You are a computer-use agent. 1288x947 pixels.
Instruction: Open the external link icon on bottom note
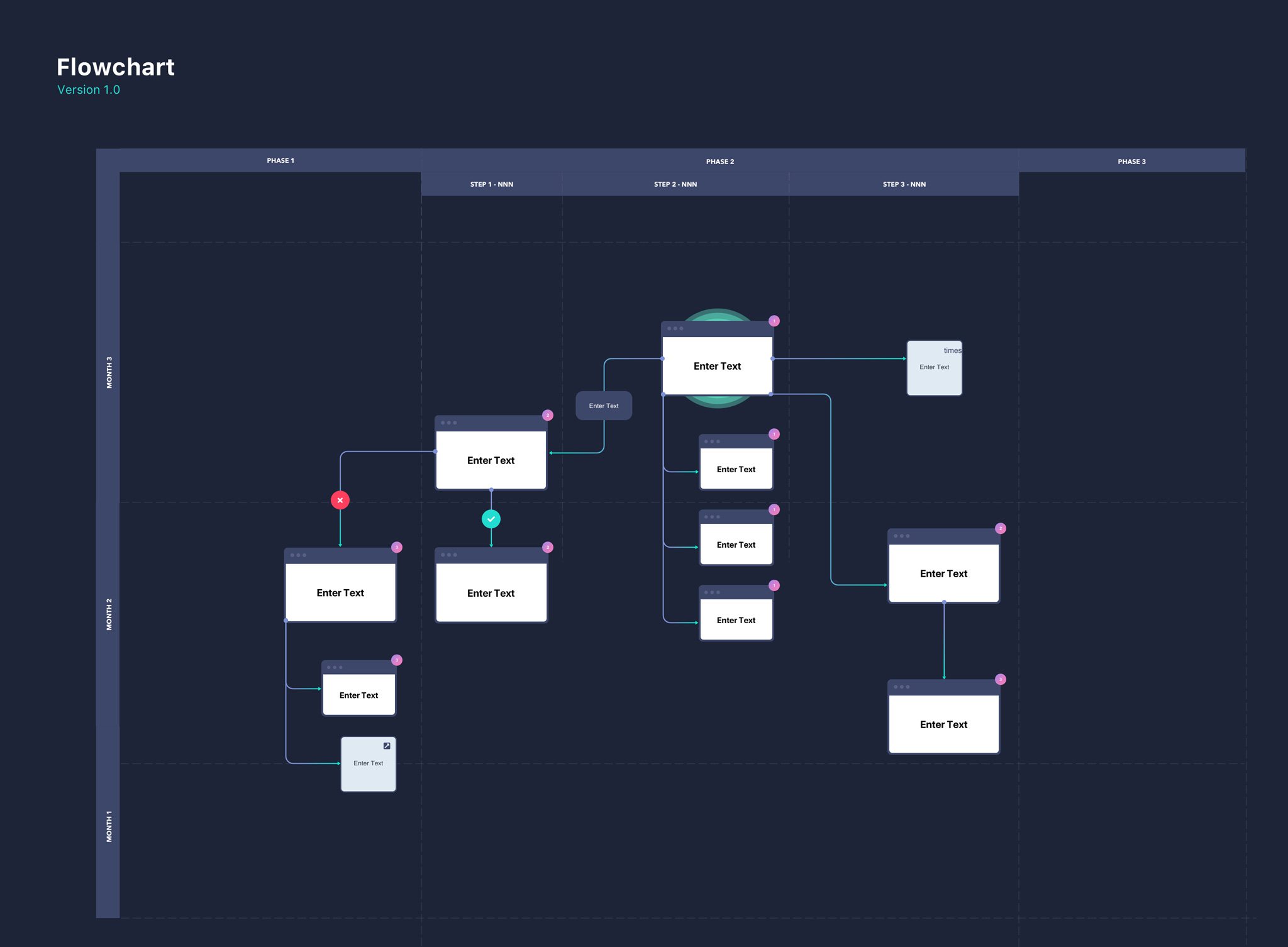(387, 746)
